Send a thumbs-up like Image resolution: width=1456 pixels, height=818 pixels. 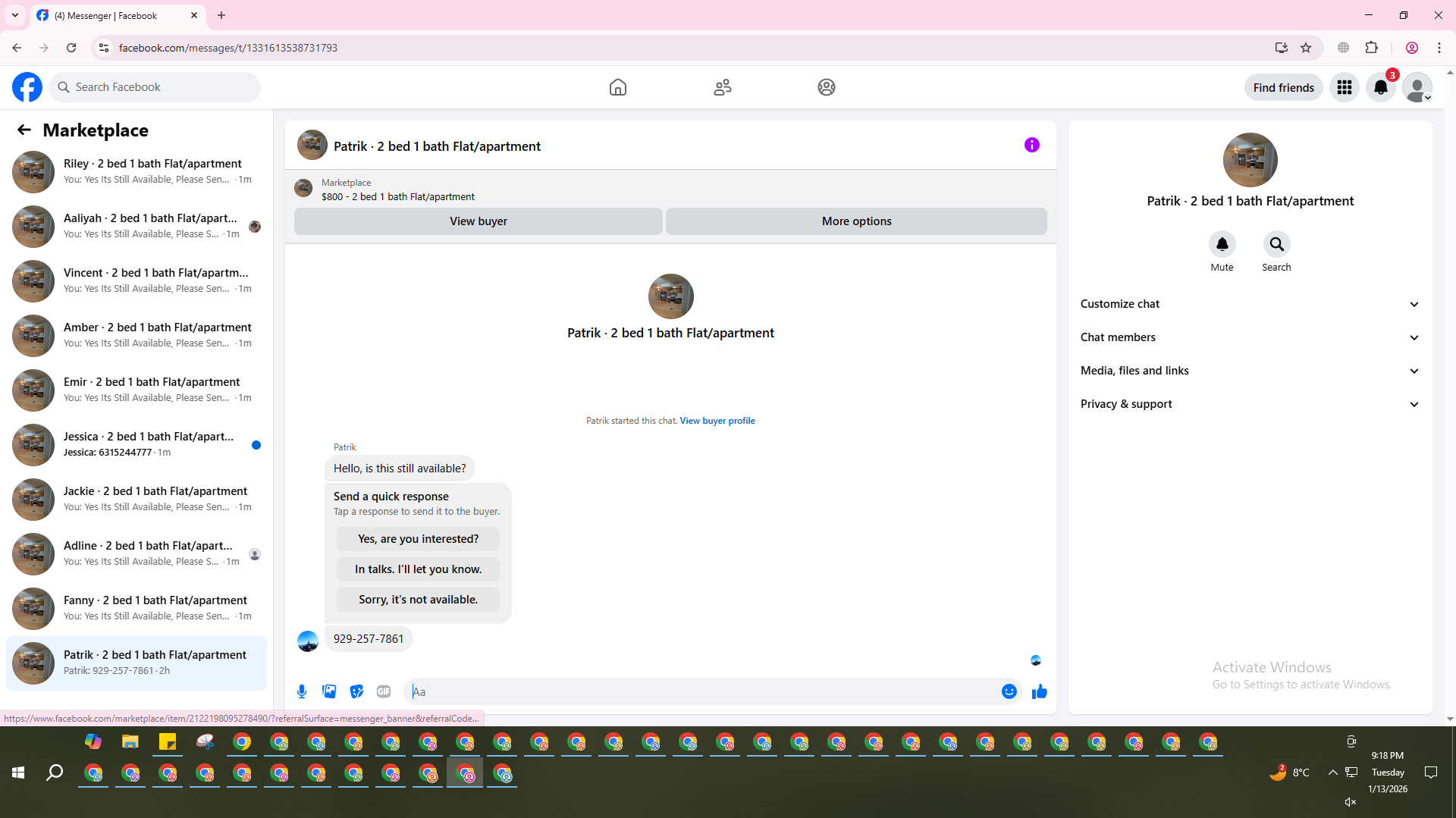point(1039,691)
